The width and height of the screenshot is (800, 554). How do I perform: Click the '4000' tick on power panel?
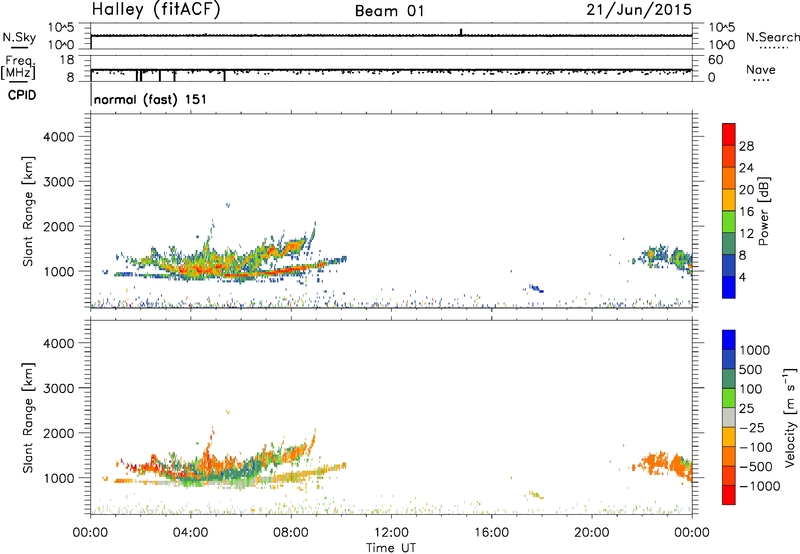point(59,137)
